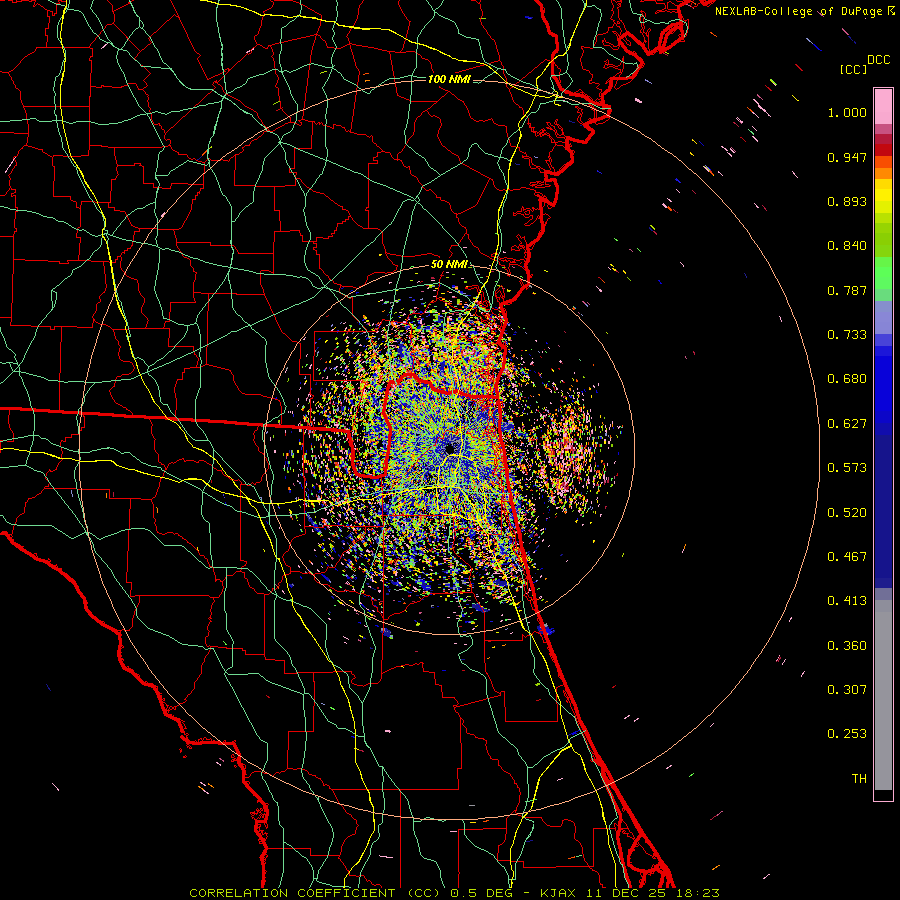Click the 100 NMI range ring label

(x=449, y=79)
